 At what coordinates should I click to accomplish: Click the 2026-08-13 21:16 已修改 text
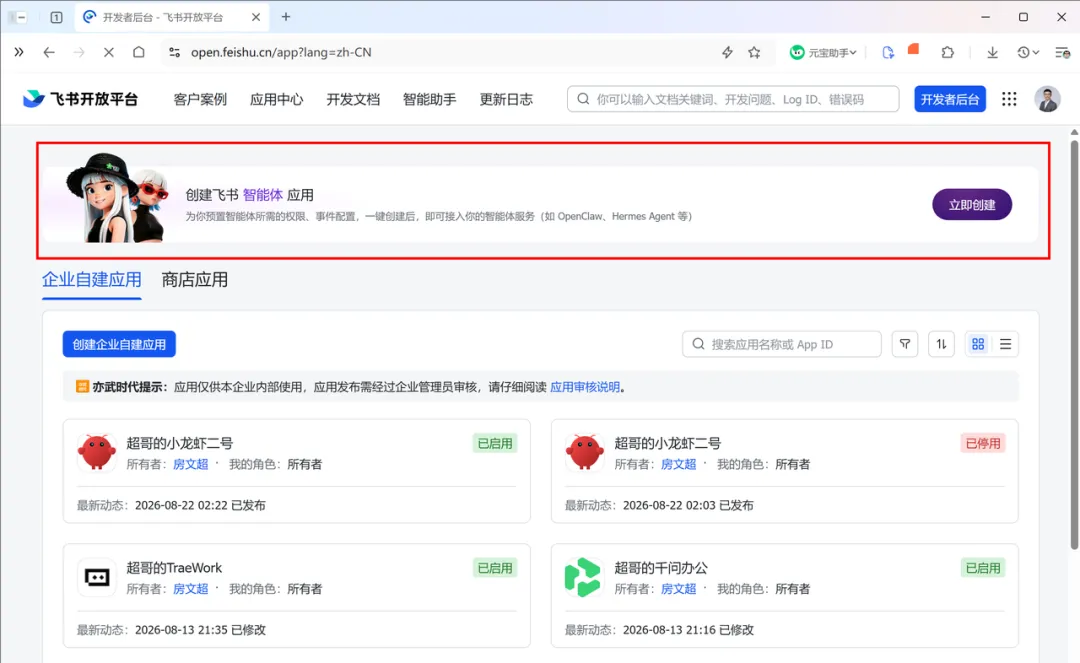688,630
